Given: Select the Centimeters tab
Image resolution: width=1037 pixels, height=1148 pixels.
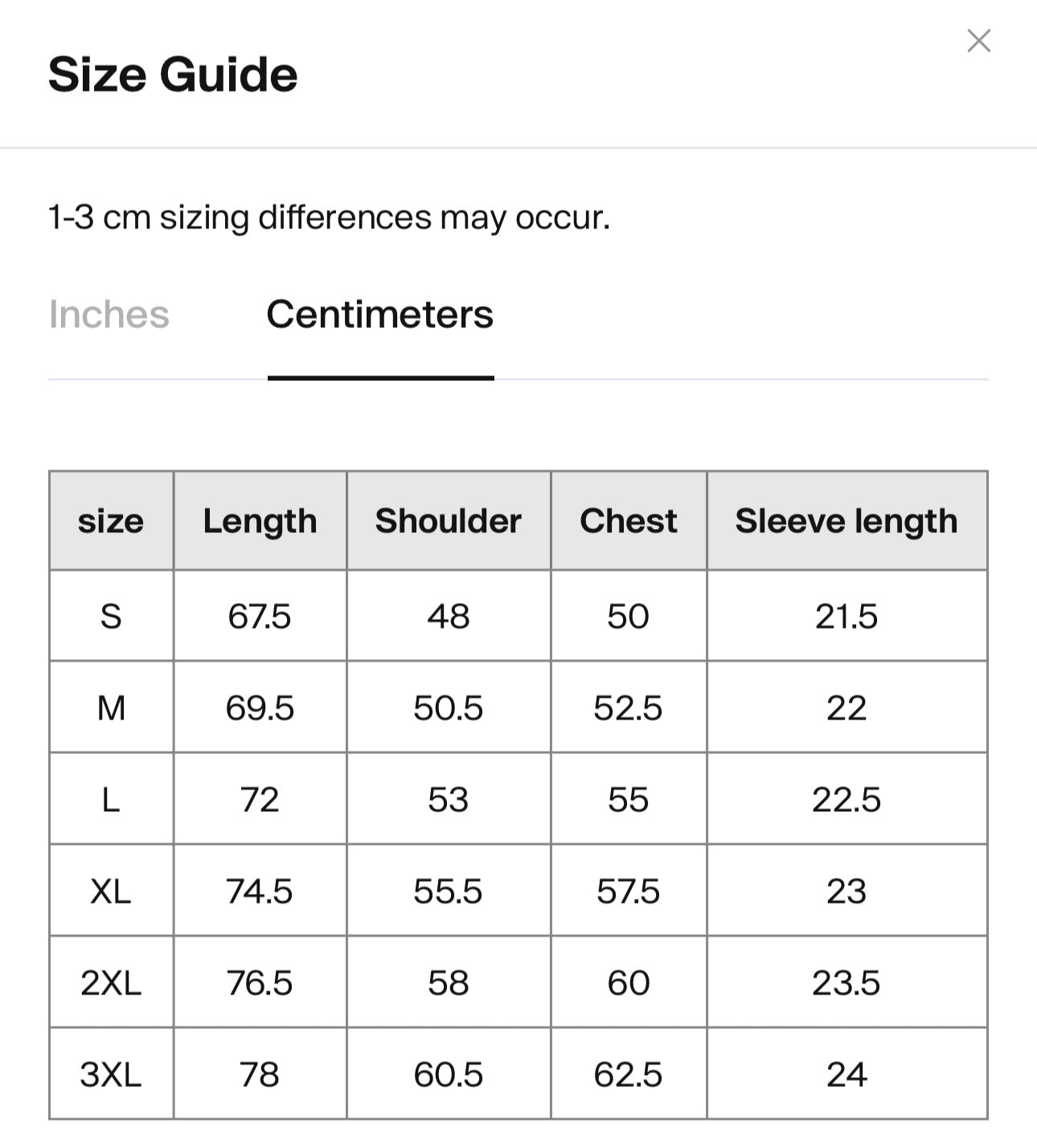Looking at the screenshot, I should (x=380, y=314).
